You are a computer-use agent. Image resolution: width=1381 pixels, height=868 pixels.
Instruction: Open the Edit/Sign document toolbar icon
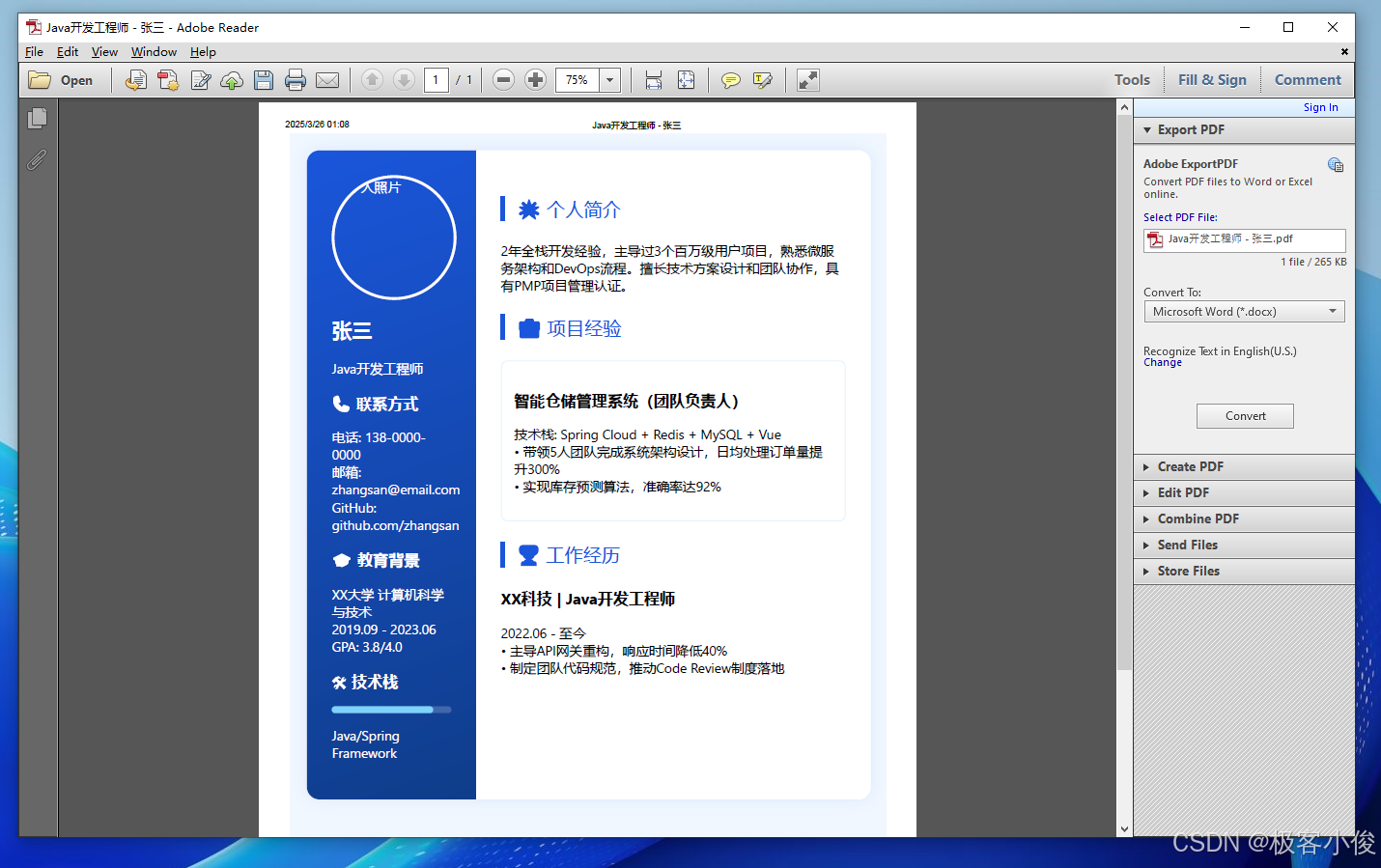click(200, 80)
